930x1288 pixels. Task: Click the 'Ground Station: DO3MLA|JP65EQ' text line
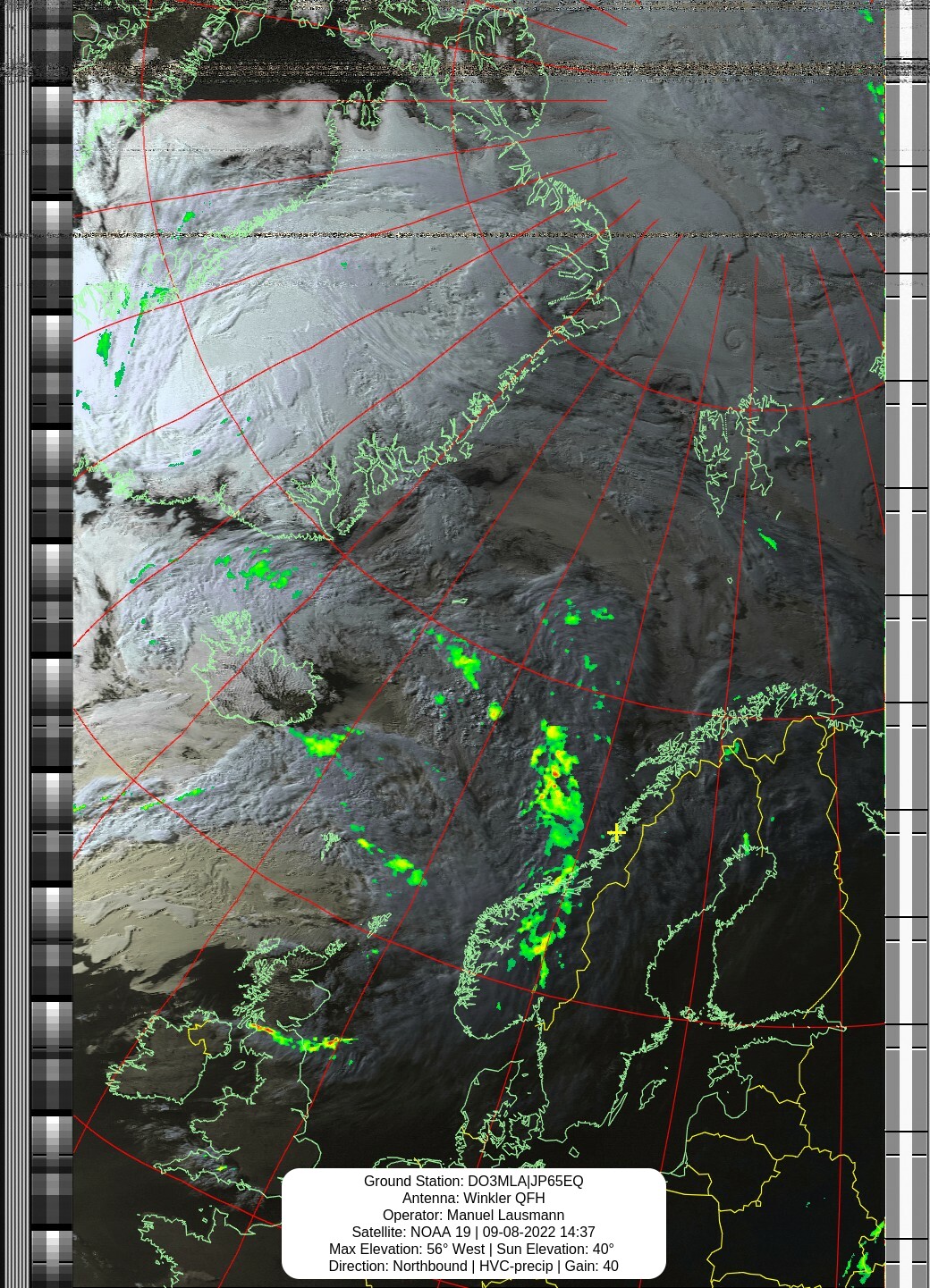[473, 1181]
